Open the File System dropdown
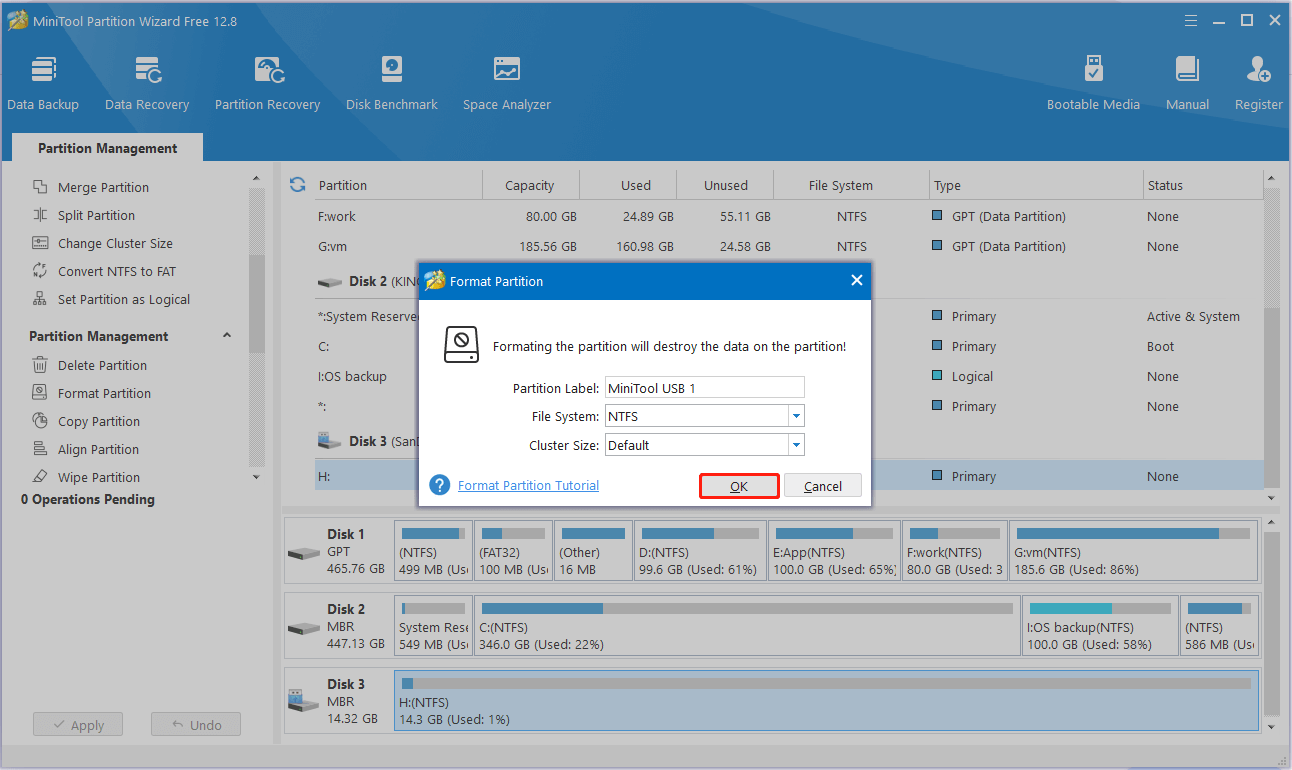This screenshot has width=1292, height=770. pos(796,416)
